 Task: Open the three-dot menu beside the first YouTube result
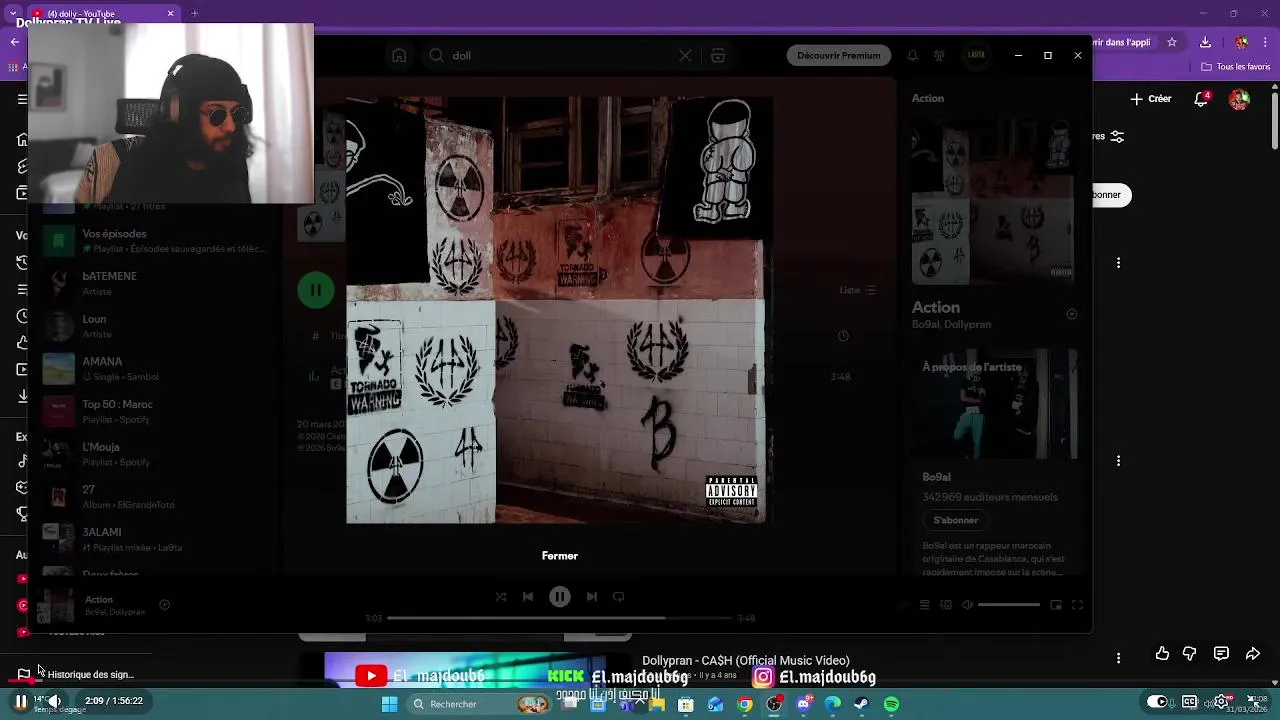(1118, 263)
